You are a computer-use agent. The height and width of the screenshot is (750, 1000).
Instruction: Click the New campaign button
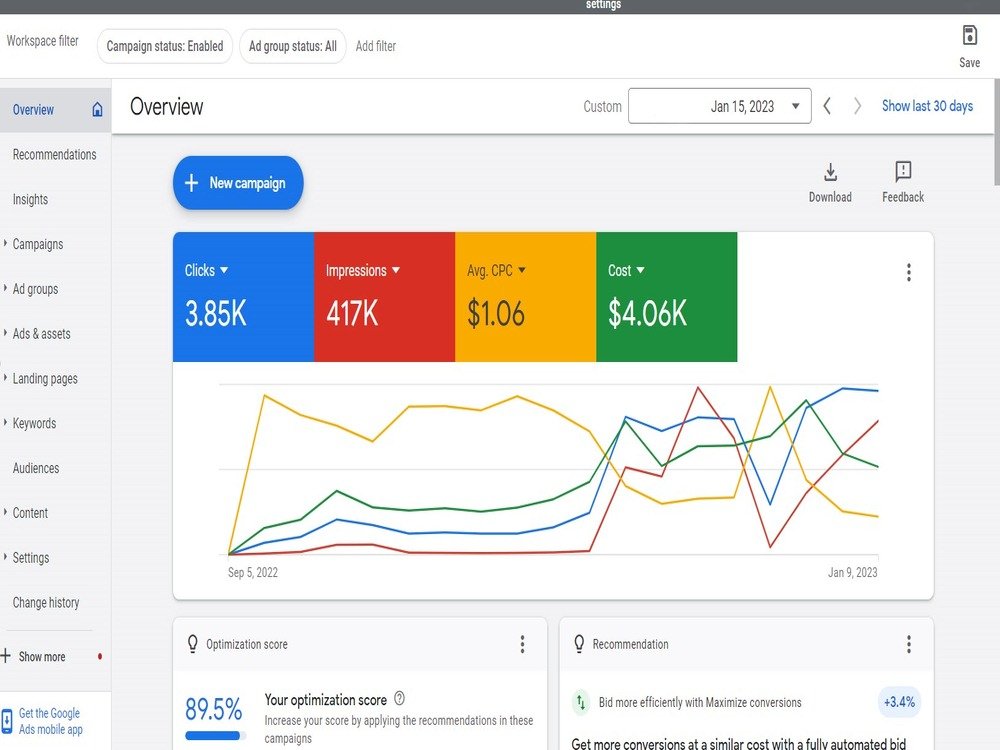point(238,183)
